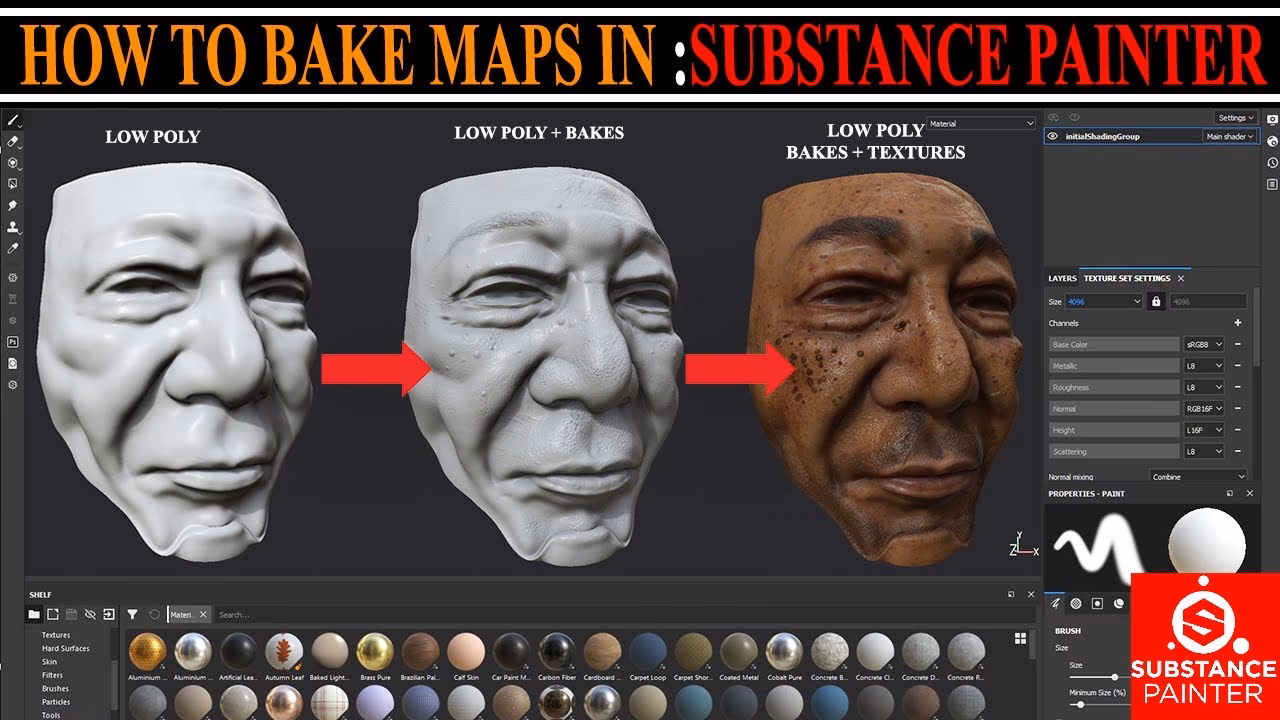The width and height of the screenshot is (1280, 720).
Task: Open the Settings dropdown
Action: 1236,118
